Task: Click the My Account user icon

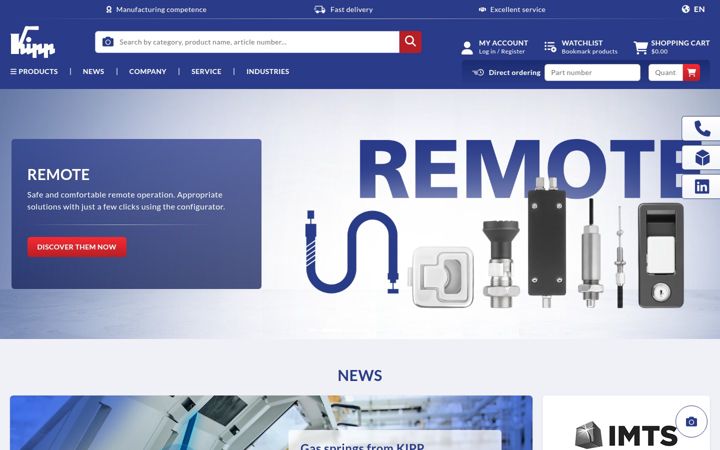Action: tap(467, 47)
